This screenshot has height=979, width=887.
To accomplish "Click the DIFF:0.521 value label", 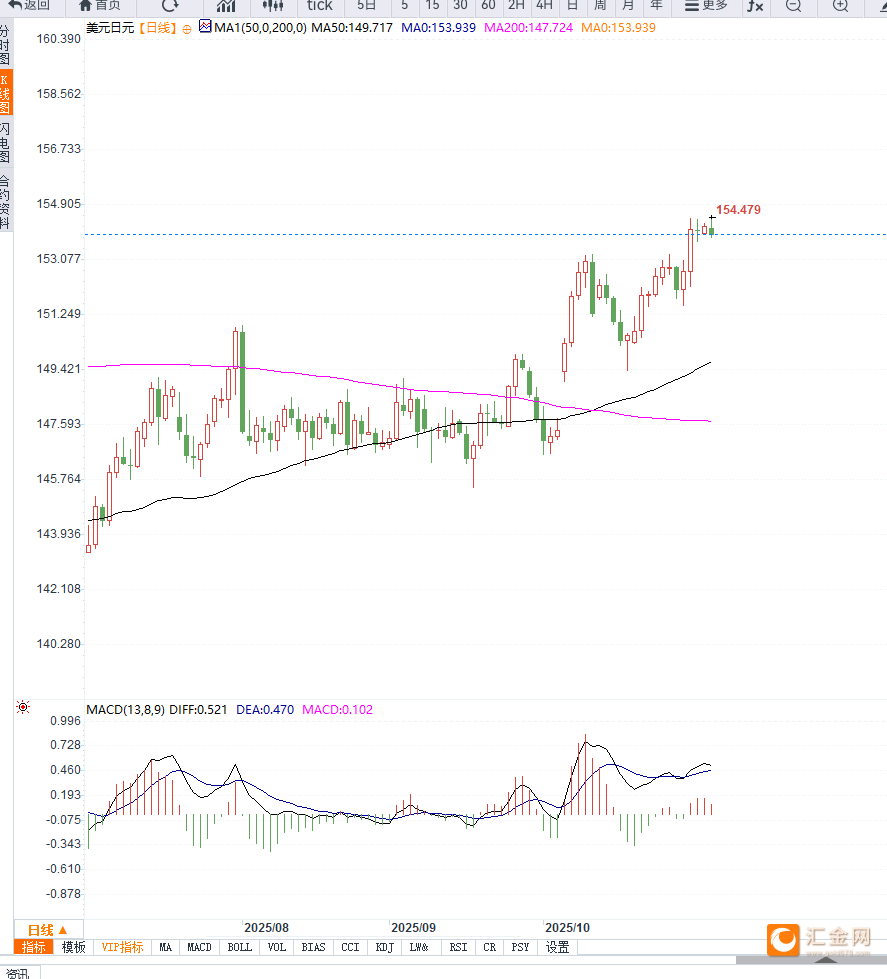I will tap(198, 710).
